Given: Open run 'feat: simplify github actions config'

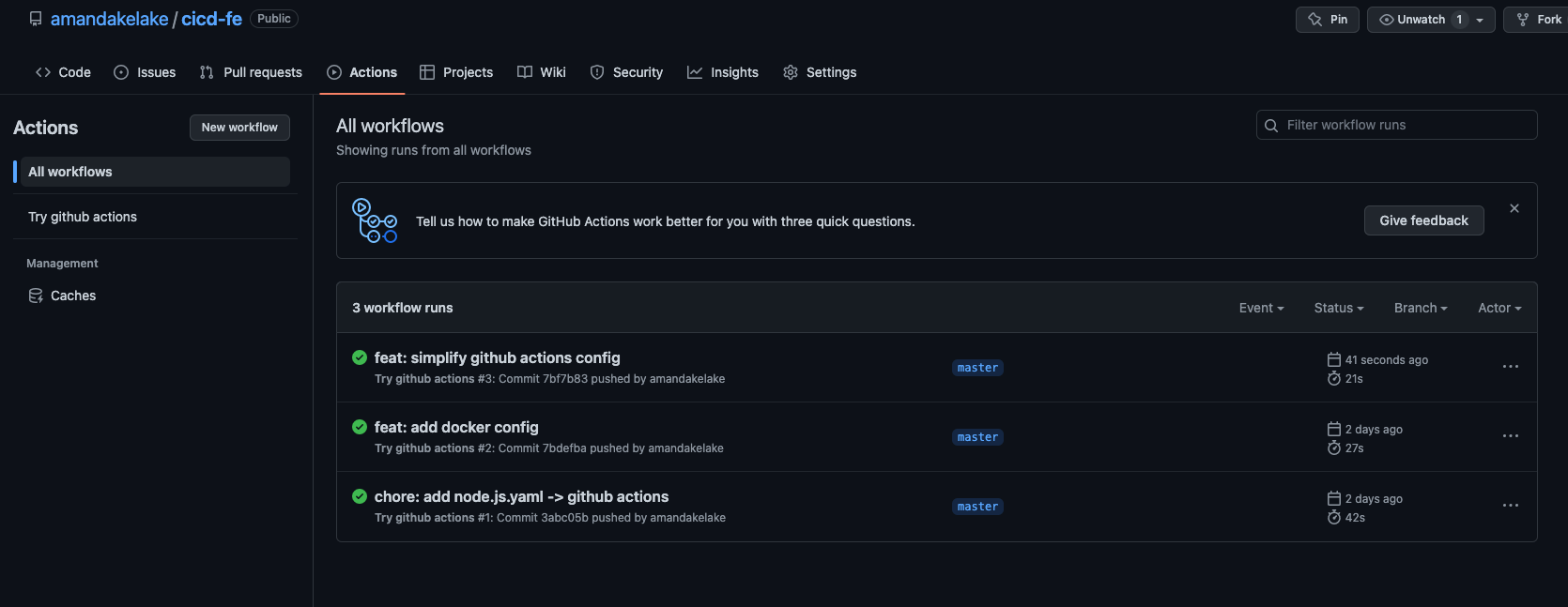Looking at the screenshot, I should click(497, 357).
